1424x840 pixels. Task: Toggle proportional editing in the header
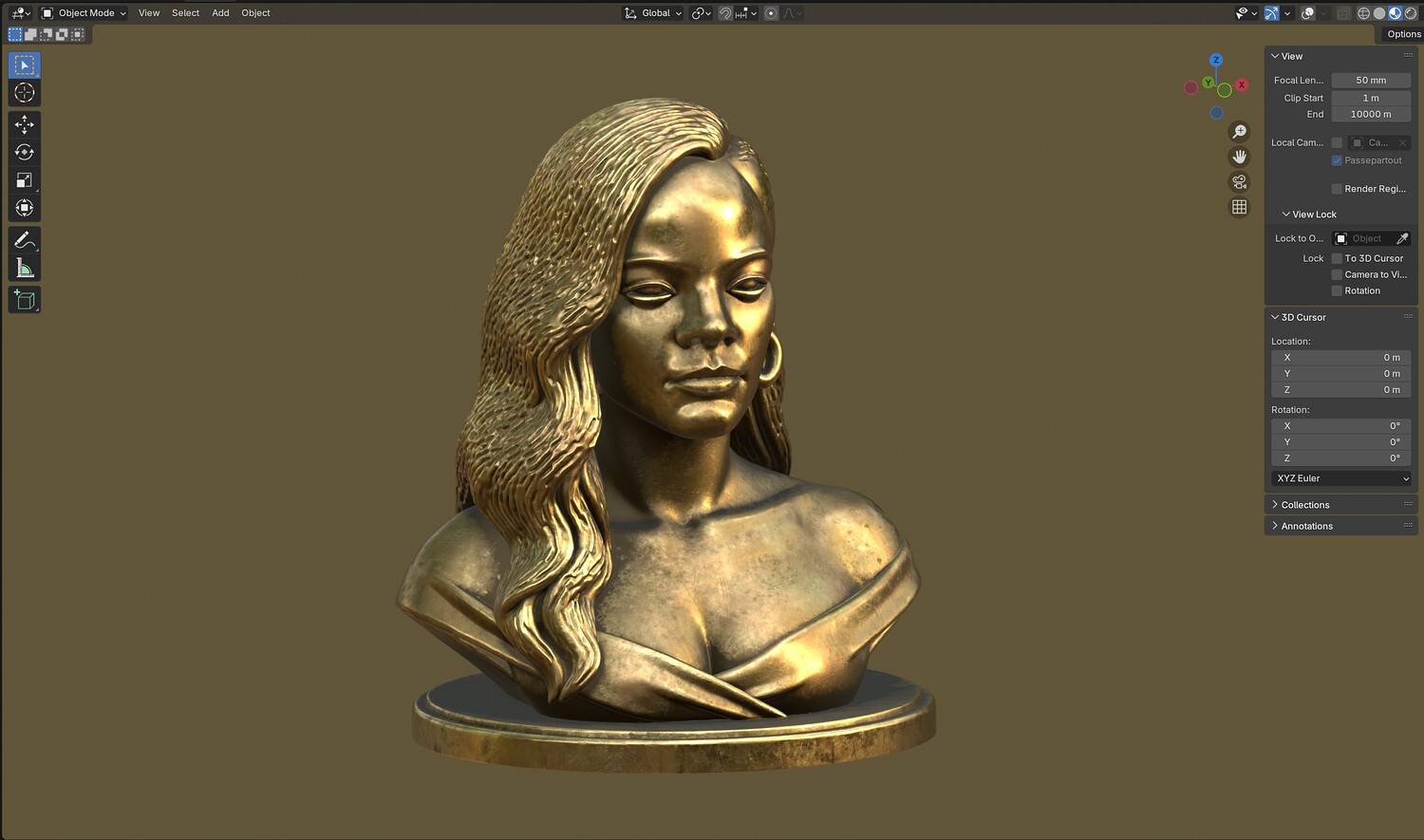[x=771, y=13]
